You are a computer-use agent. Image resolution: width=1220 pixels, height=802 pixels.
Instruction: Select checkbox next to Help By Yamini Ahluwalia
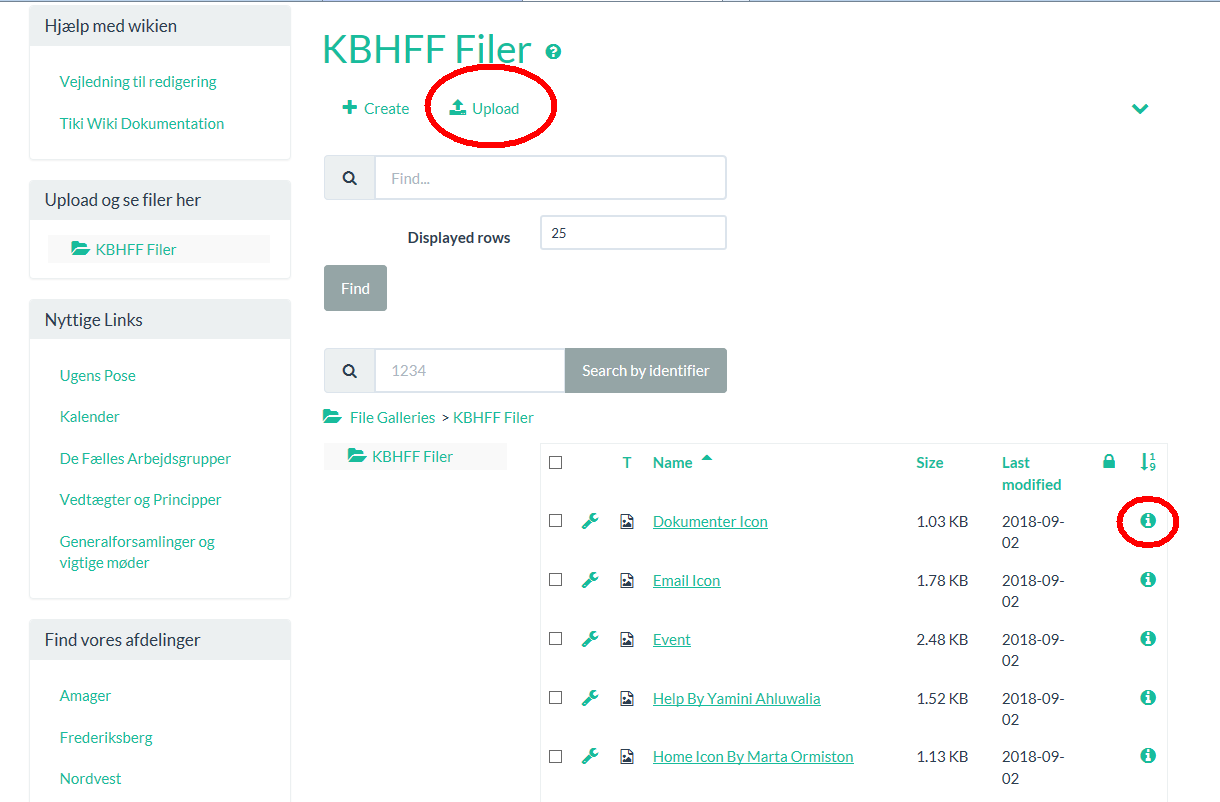tap(556, 697)
